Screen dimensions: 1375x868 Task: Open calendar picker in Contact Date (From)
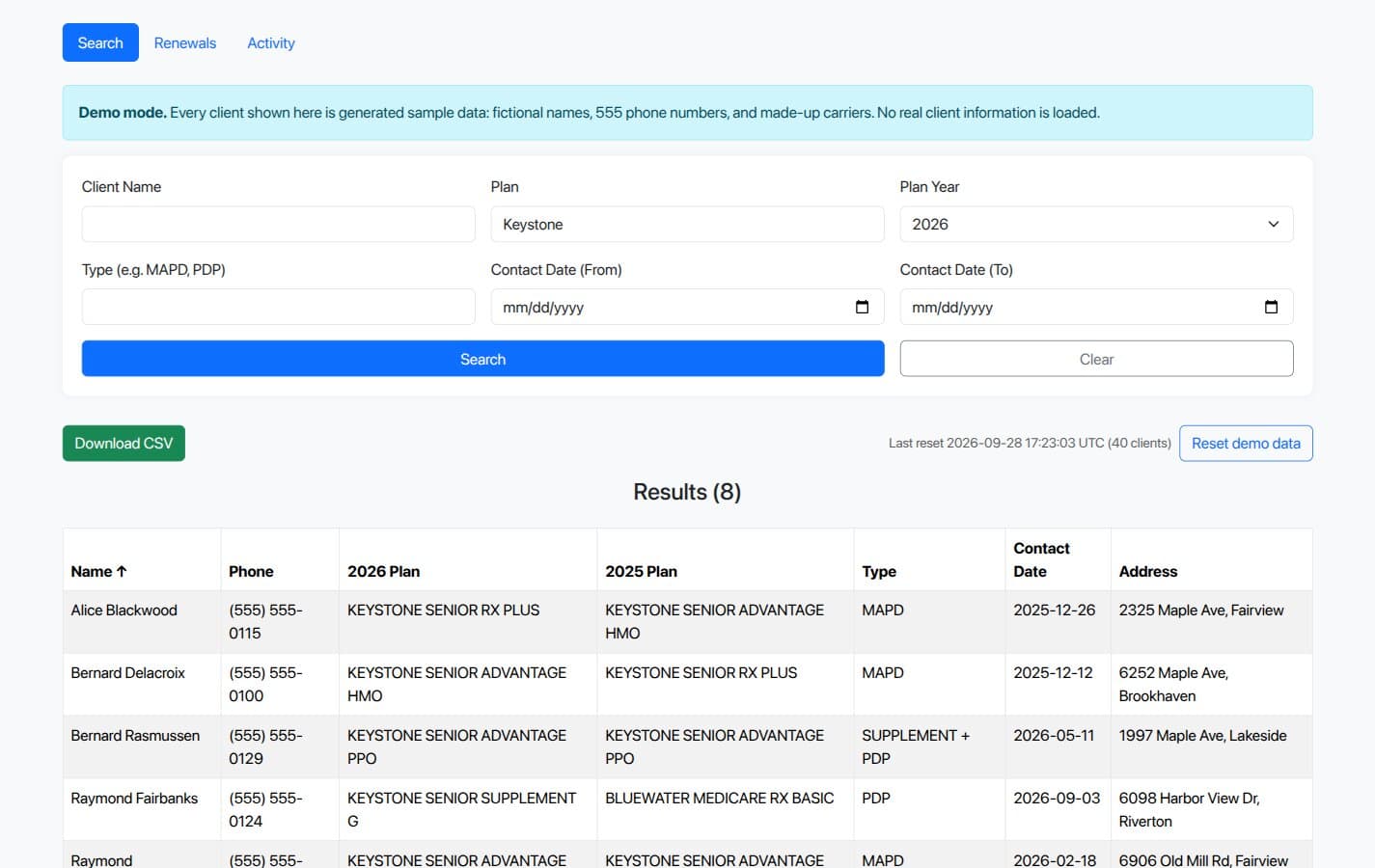tap(862, 307)
